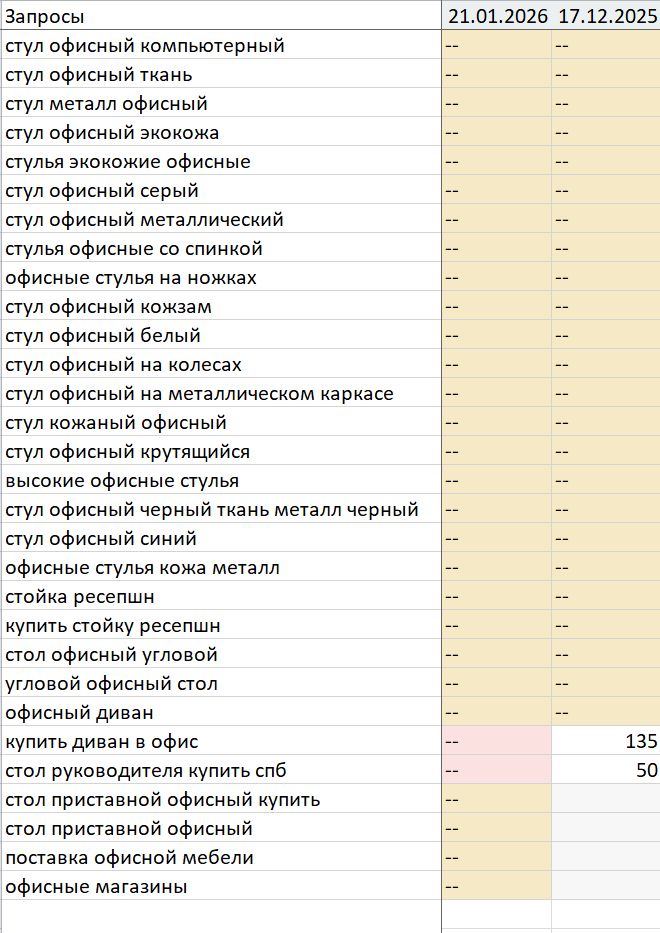The image size is (660, 933).
Task: Click 'офисные магазины' cell
Action: point(221,887)
